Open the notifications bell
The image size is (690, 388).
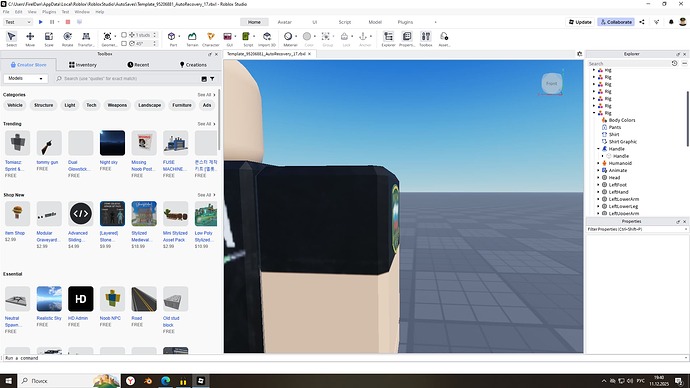click(671, 22)
